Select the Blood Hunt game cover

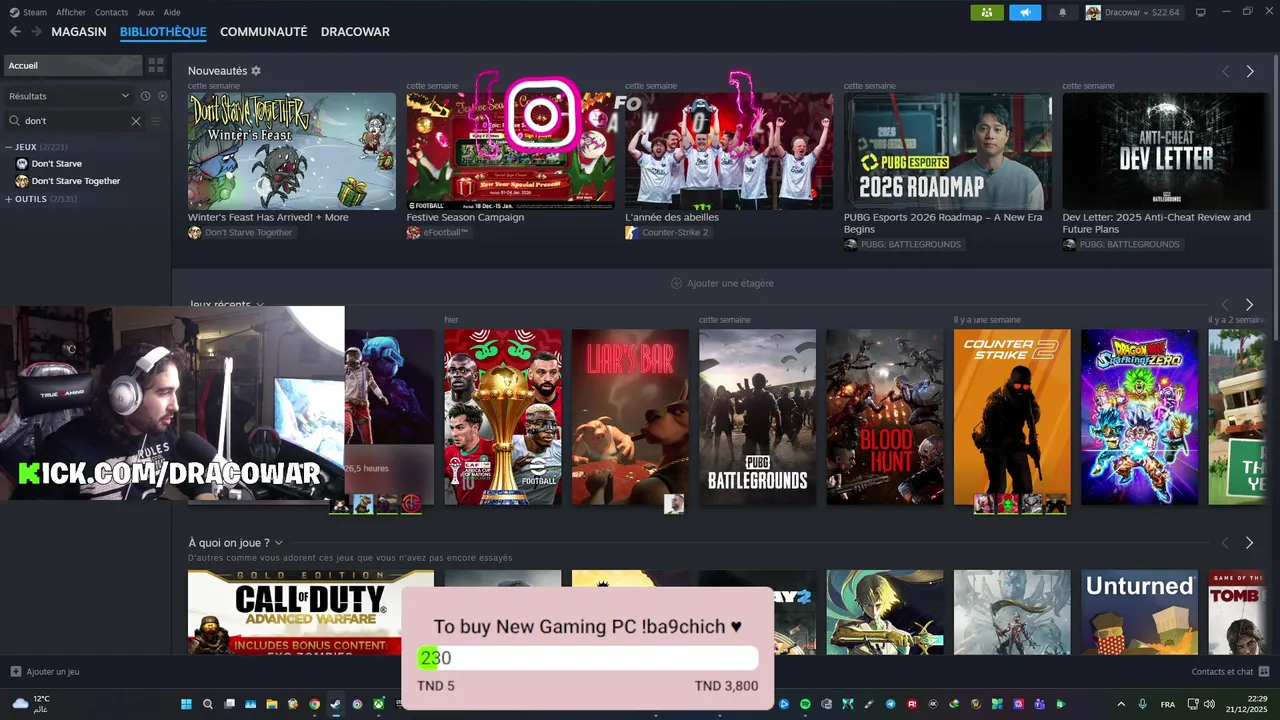click(x=885, y=417)
